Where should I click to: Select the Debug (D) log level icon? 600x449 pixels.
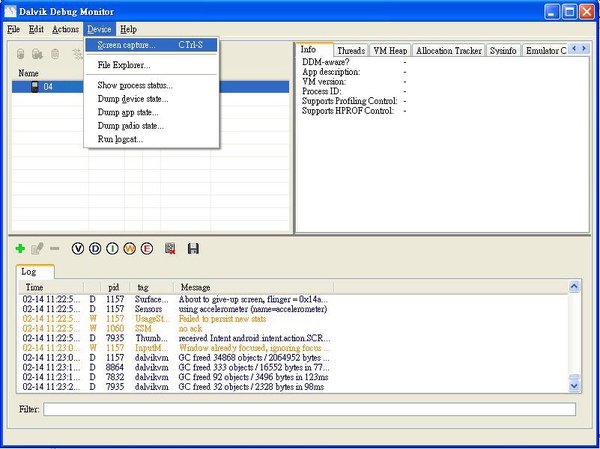pyautogui.click(x=96, y=248)
